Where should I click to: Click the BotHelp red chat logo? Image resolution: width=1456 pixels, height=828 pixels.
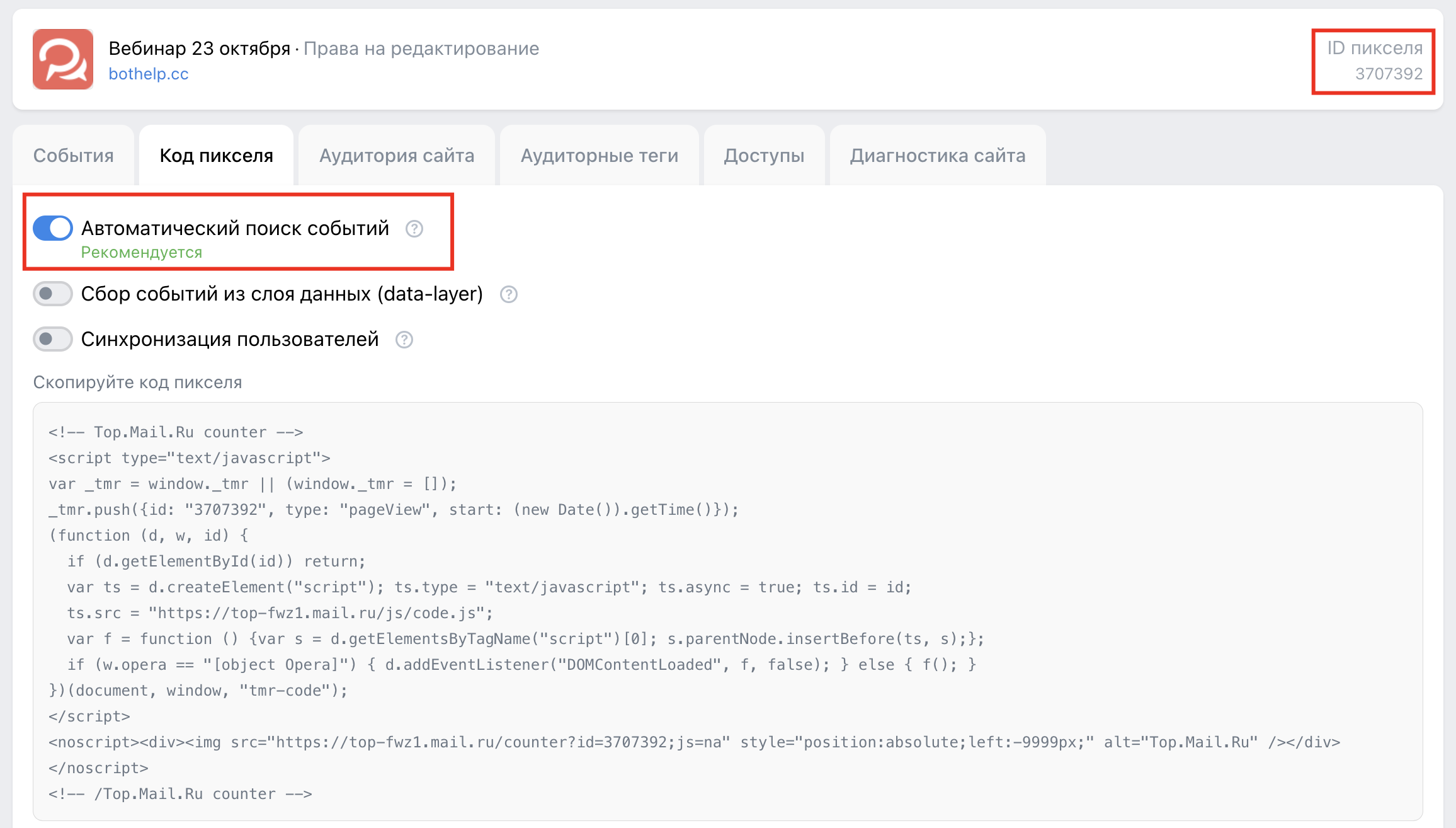point(63,59)
